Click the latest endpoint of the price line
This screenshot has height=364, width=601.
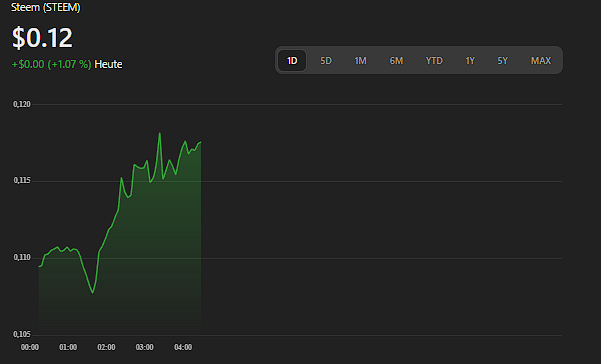[x=200, y=142]
